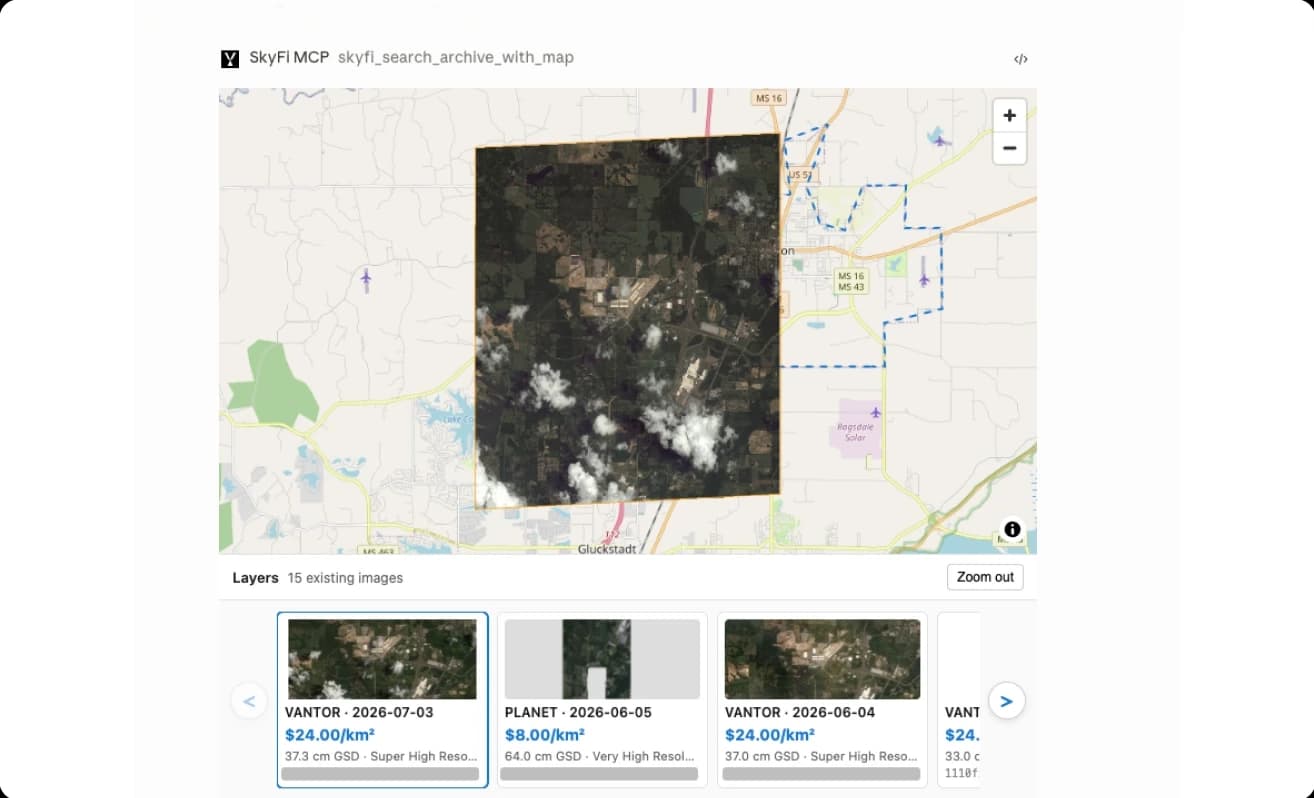
Task: Click the skyfi_search_archive_with_map tool name
Action: [456, 57]
